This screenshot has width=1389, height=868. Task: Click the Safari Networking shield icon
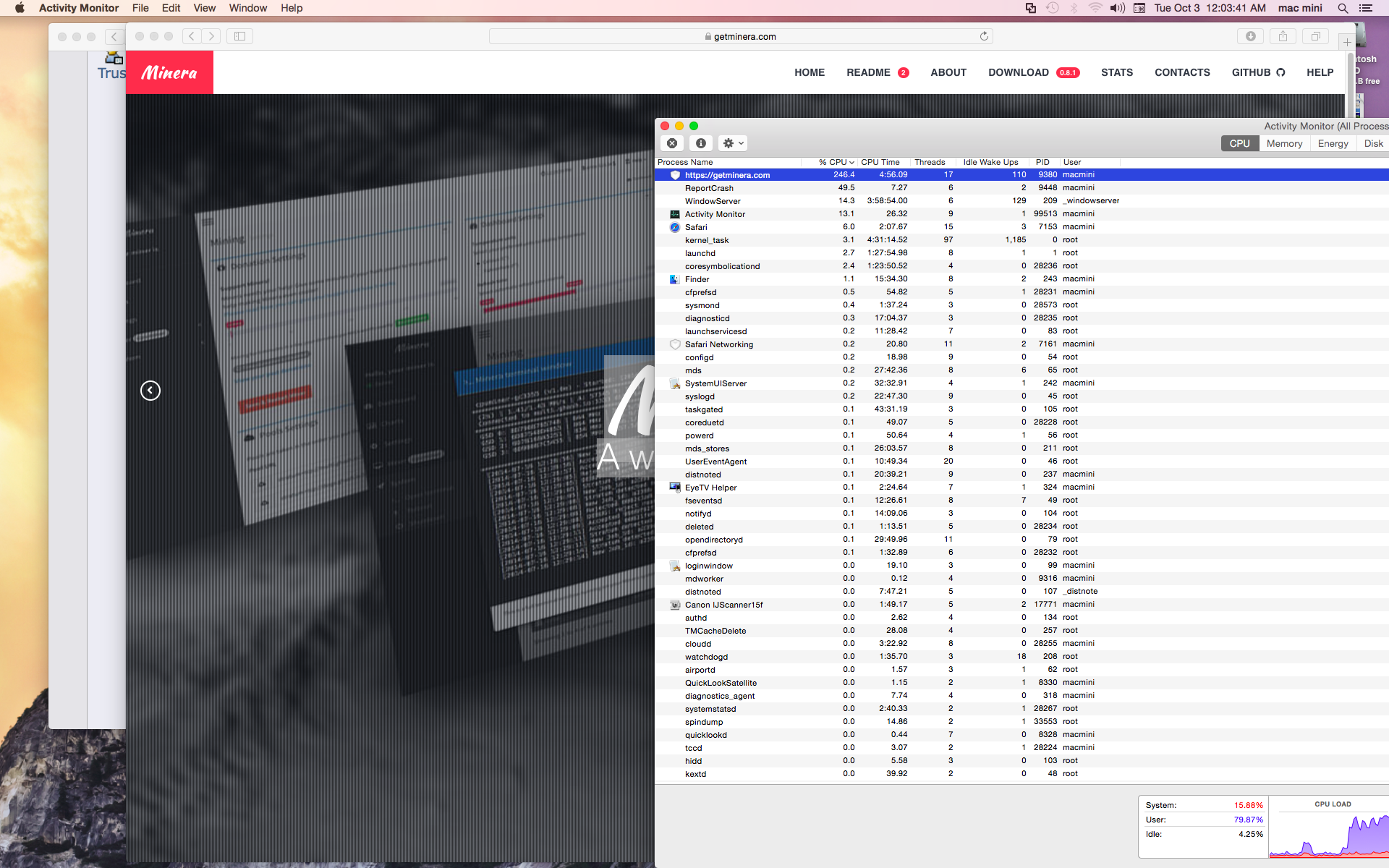(675, 344)
